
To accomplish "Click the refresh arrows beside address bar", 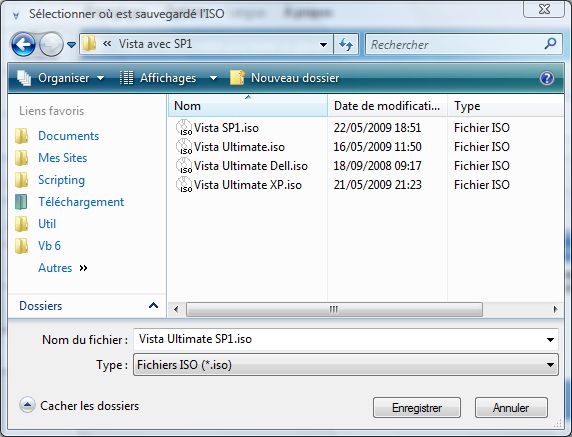I will [346, 45].
